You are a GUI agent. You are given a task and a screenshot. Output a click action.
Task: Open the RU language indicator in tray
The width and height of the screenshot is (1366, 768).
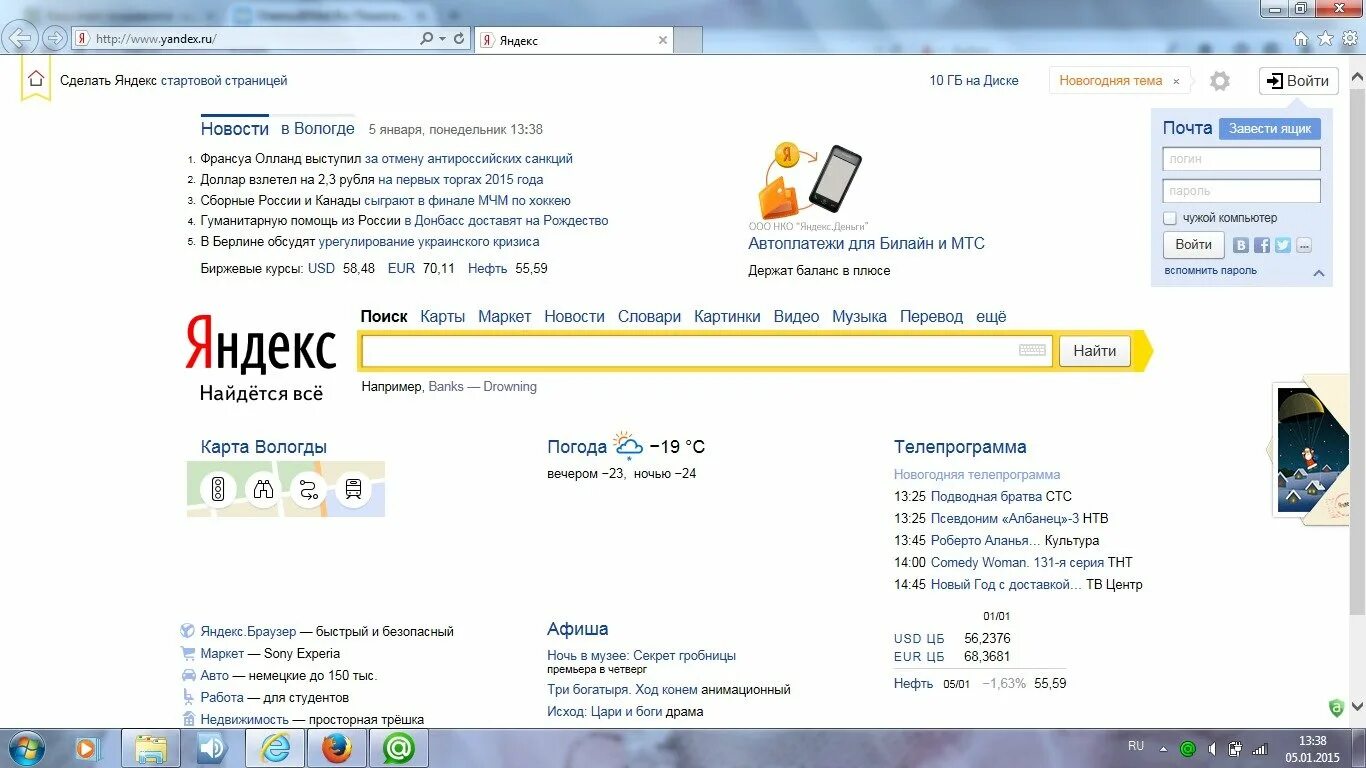[x=1136, y=746]
